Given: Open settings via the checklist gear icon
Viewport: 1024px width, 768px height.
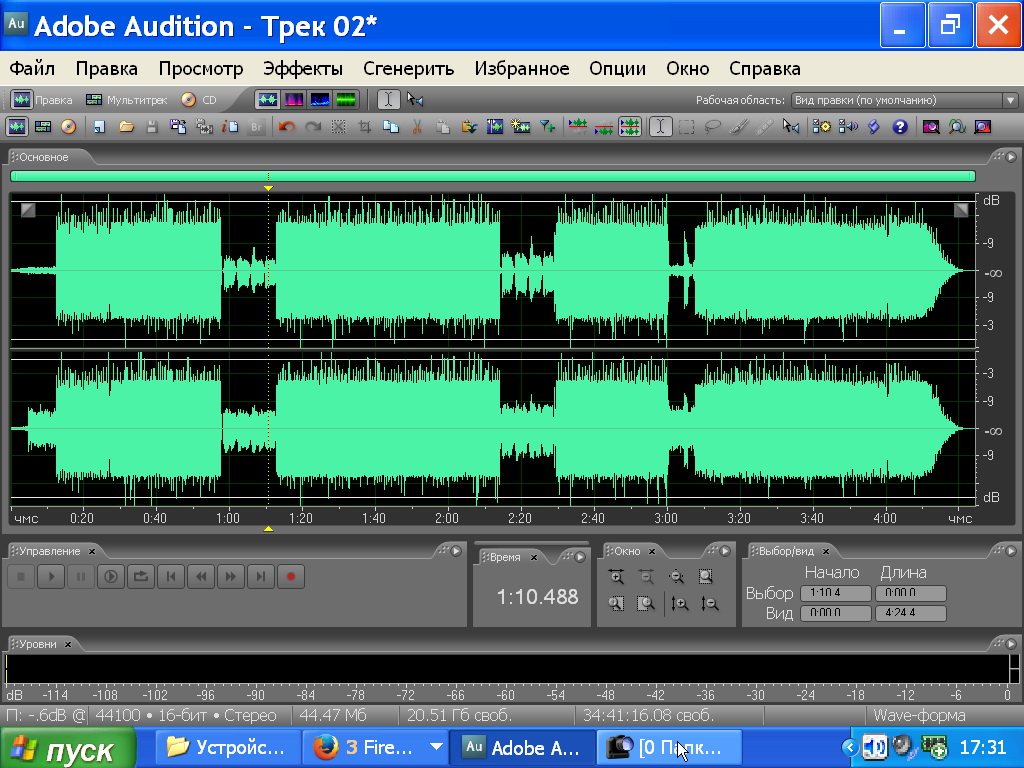Looking at the screenshot, I should pyautogui.click(x=822, y=127).
